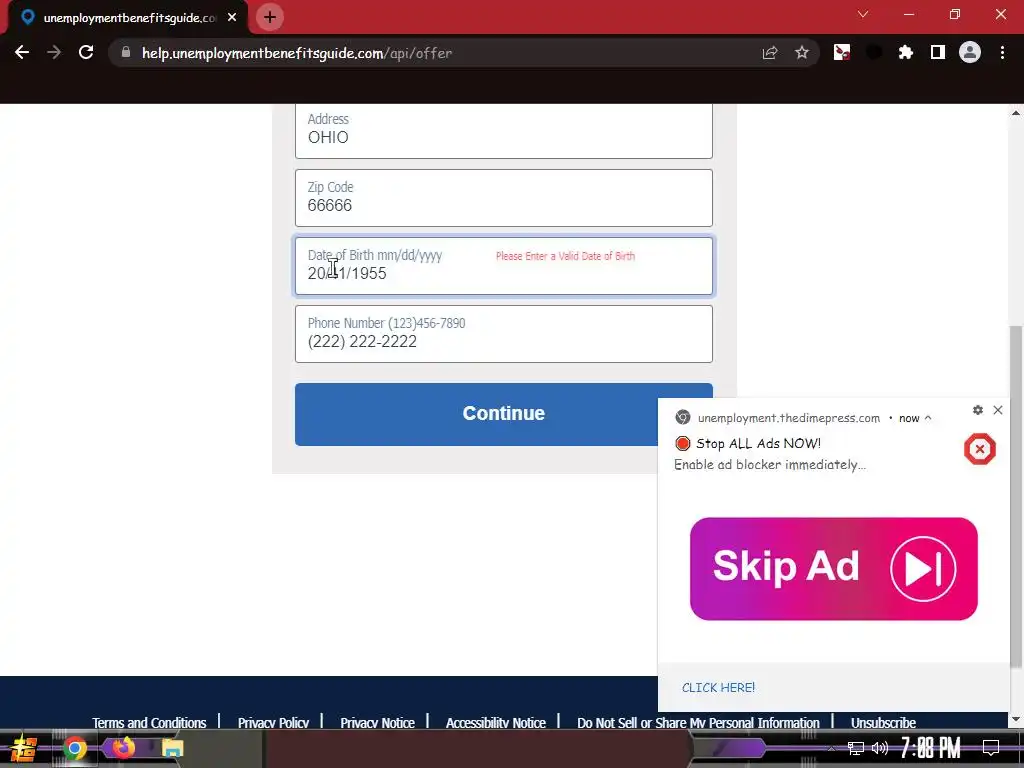Screen dimensions: 1024x768
Task: Close the unemploymentbenefitsguide tab
Action: coord(232,18)
